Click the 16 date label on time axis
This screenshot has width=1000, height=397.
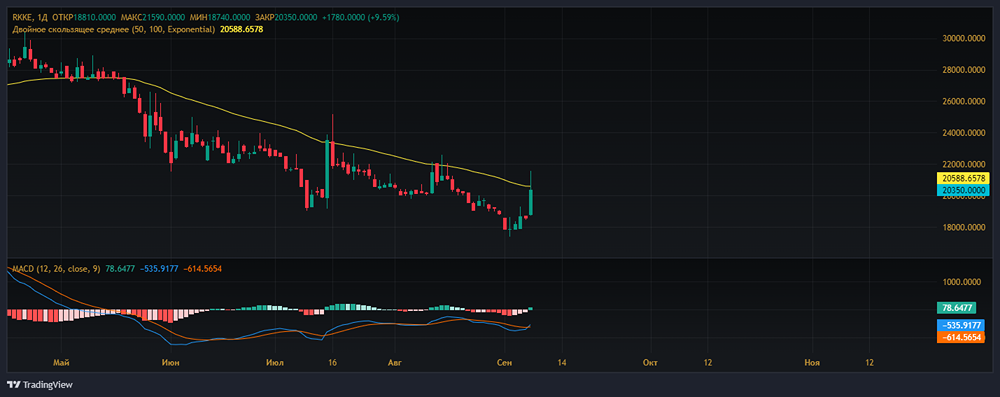[x=332, y=363]
